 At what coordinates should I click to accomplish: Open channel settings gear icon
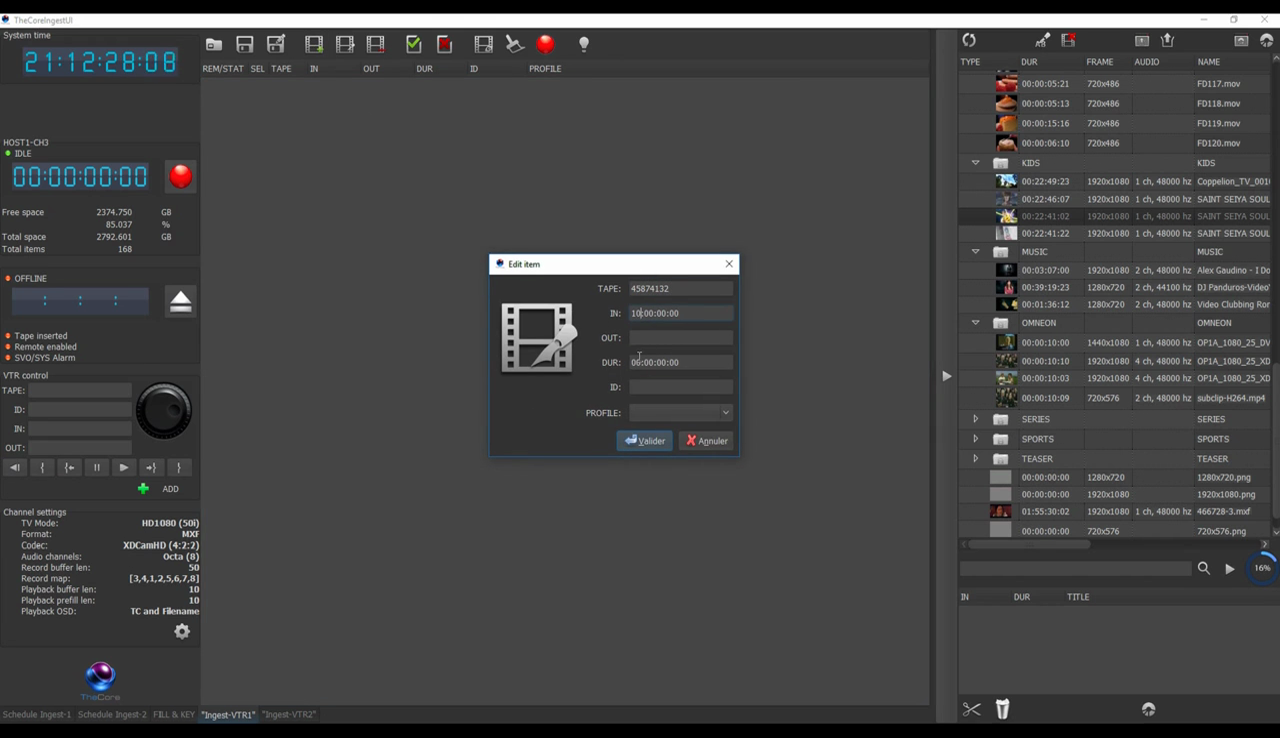tap(182, 631)
